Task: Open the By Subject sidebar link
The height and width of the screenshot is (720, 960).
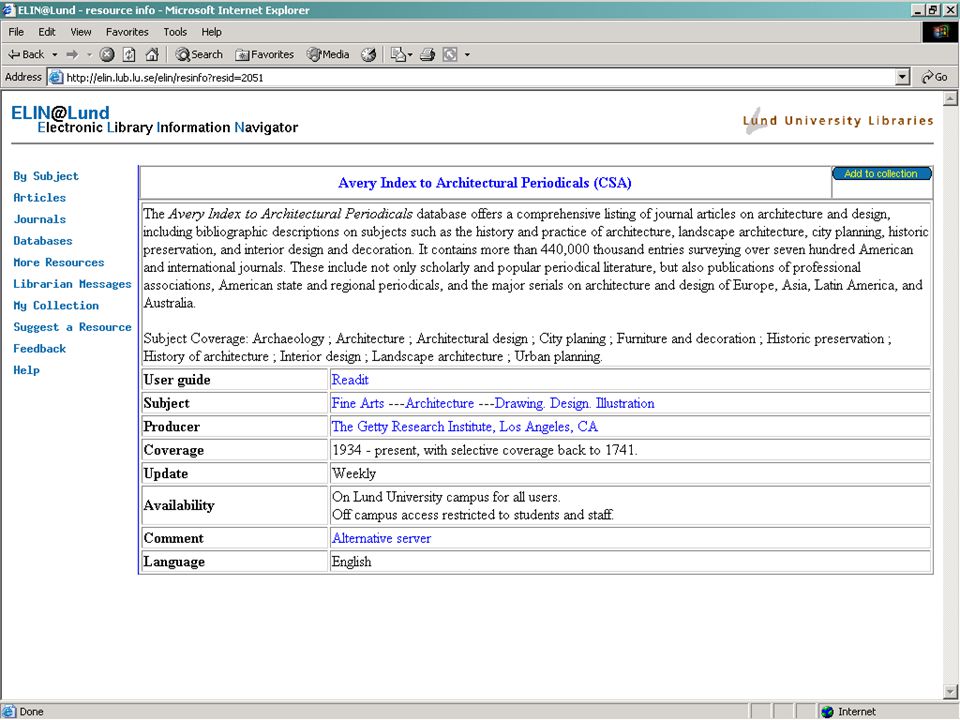Action: [46, 176]
